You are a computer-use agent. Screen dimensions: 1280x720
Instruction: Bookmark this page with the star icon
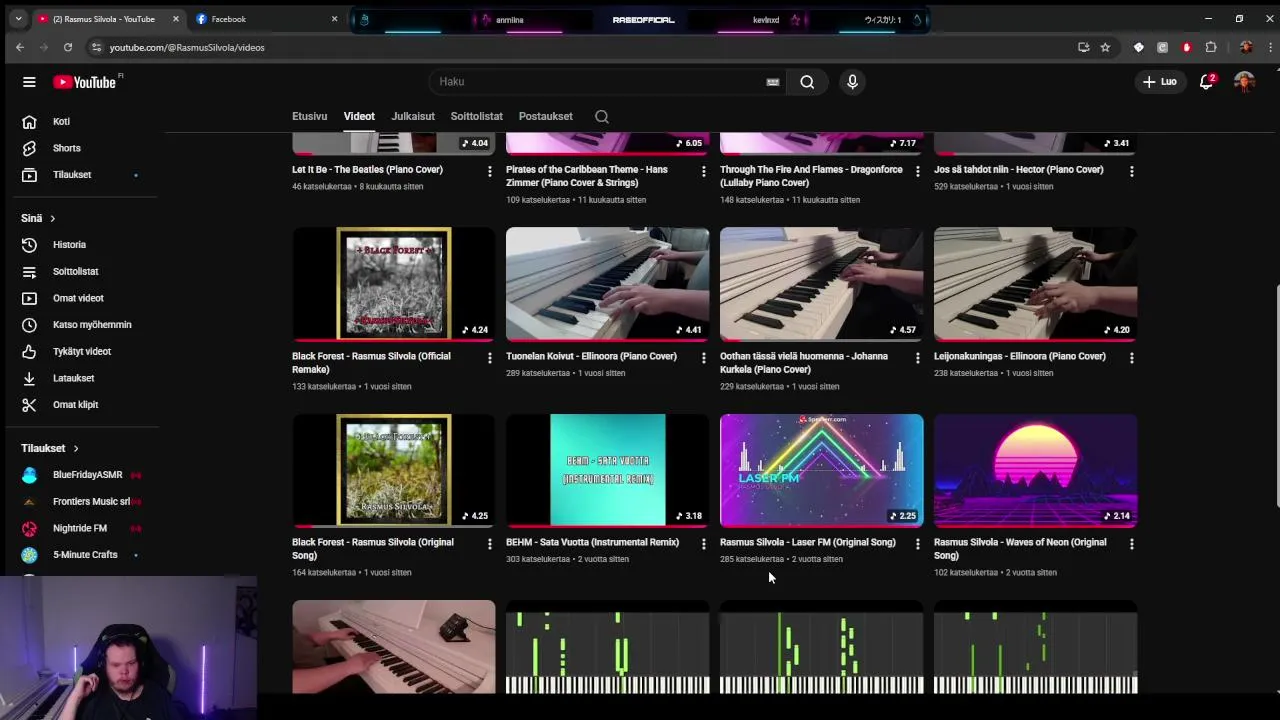[1105, 47]
